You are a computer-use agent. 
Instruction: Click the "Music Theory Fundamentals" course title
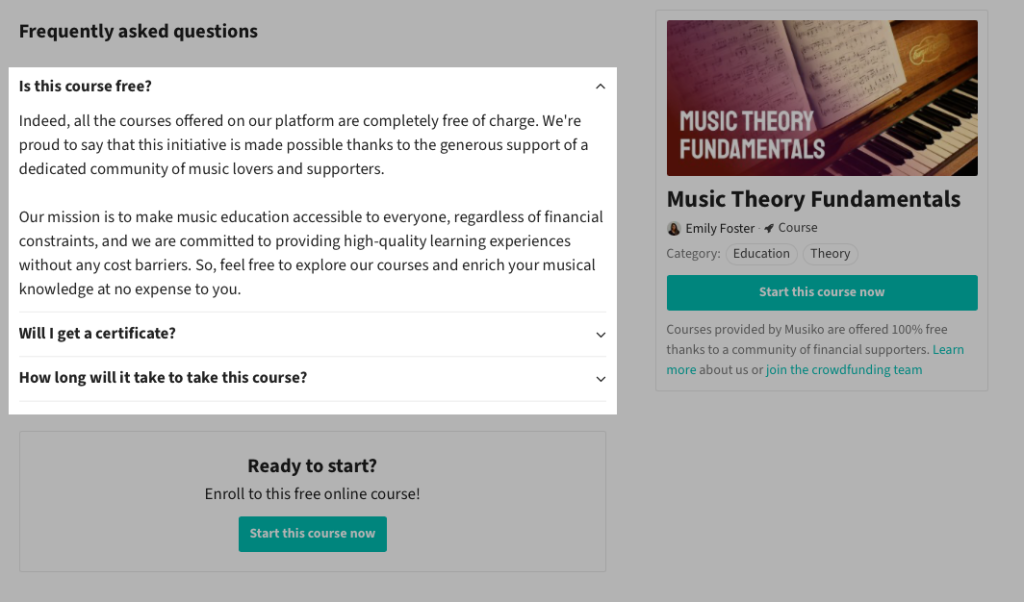point(813,199)
